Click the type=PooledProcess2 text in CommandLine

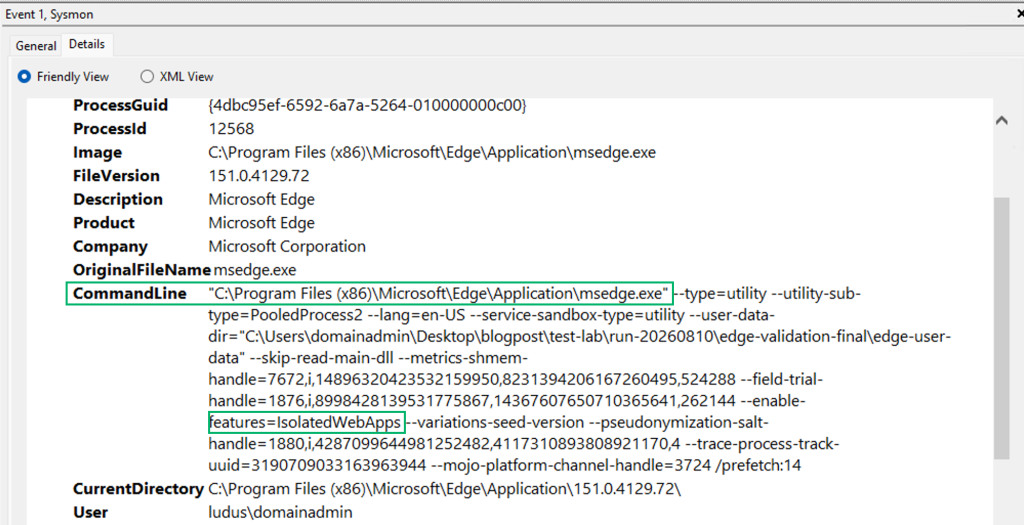pyautogui.click(x=285, y=315)
